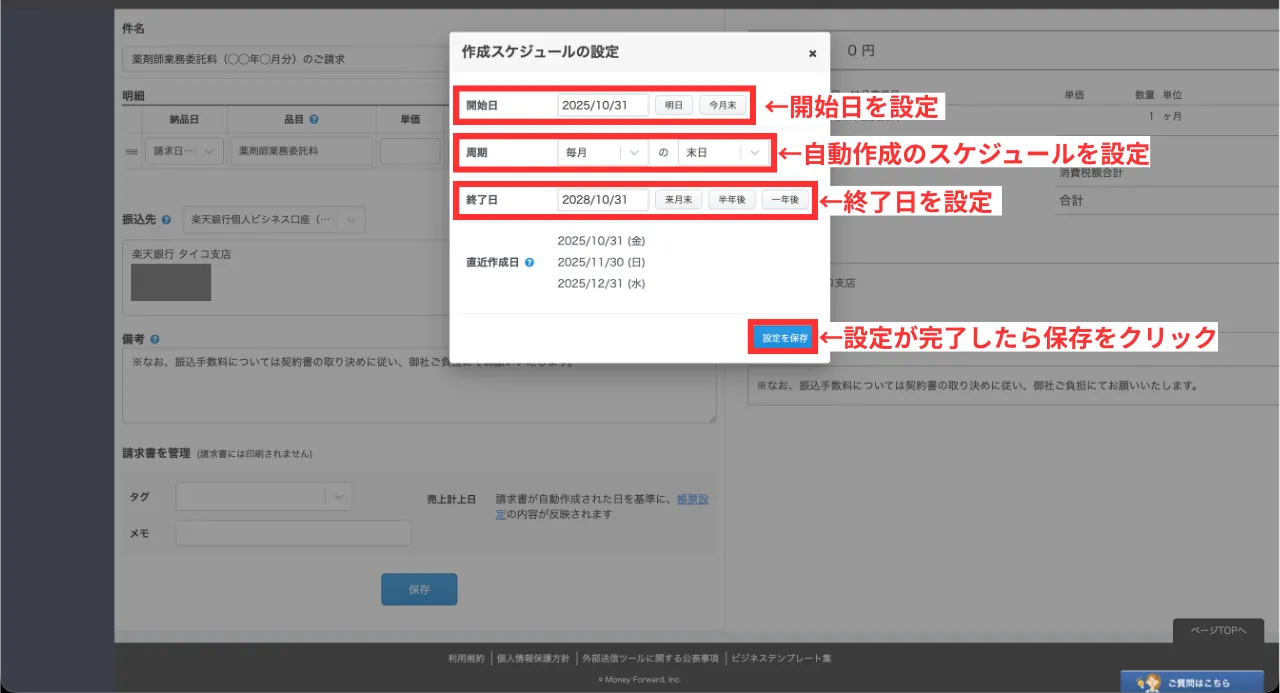Screen dimensions: 1280x693
Task: Close the 作成スケジュールの設定 dialog
Action: click(x=812, y=53)
